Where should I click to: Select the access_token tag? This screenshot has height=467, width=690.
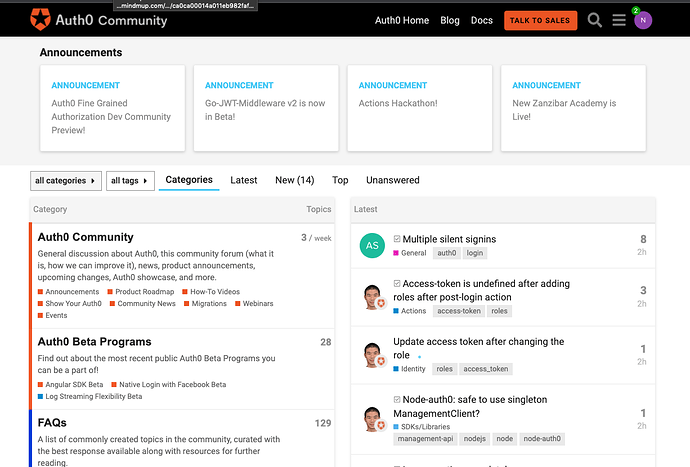[x=486, y=369]
